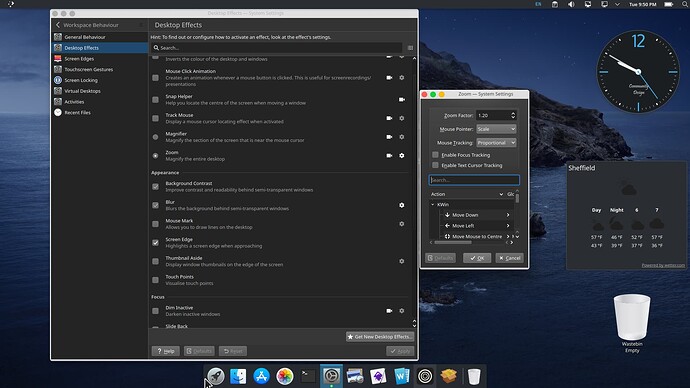The height and width of the screenshot is (388, 690).
Task: Play video preview for Magnifier
Action: pos(389,137)
